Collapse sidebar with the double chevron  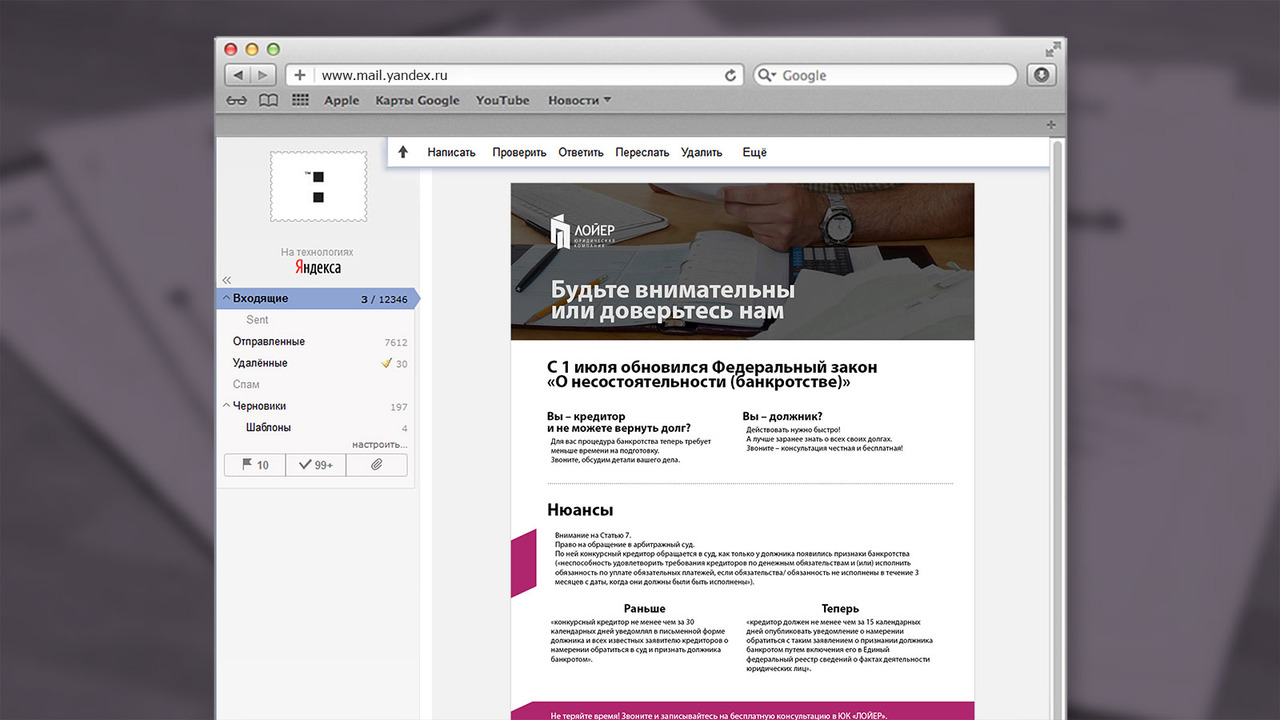pyautogui.click(x=227, y=280)
